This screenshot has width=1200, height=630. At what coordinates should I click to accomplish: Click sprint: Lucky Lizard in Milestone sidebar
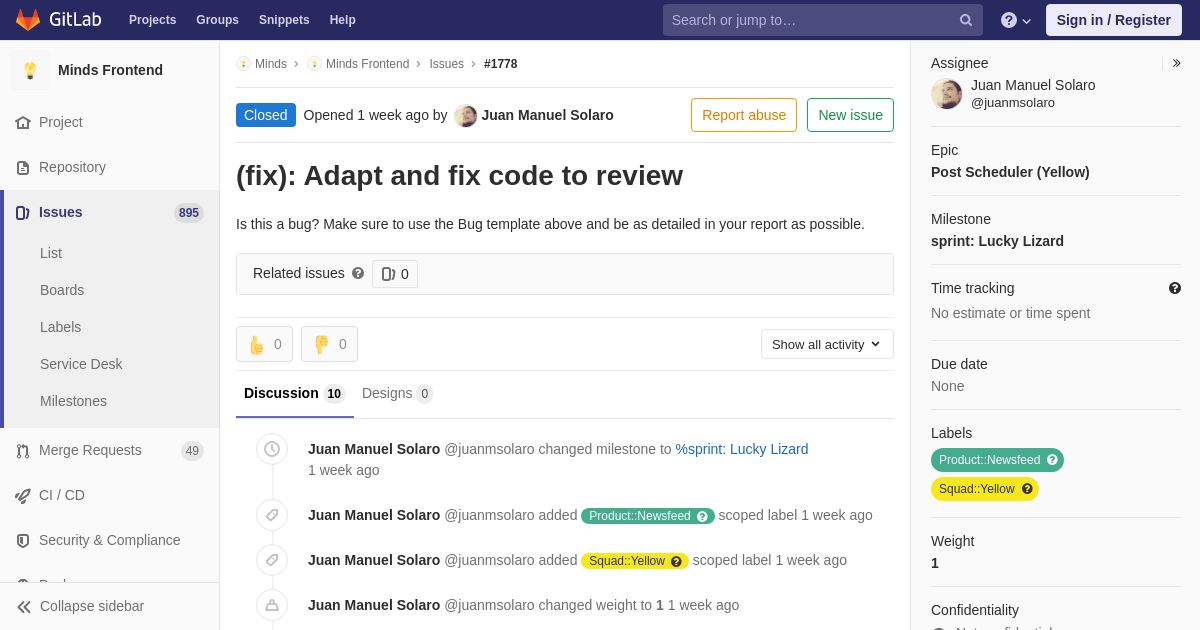click(997, 241)
